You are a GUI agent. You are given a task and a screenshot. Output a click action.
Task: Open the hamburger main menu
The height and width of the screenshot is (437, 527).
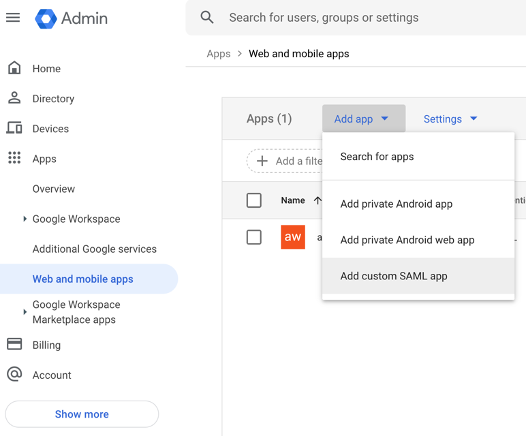tap(13, 18)
